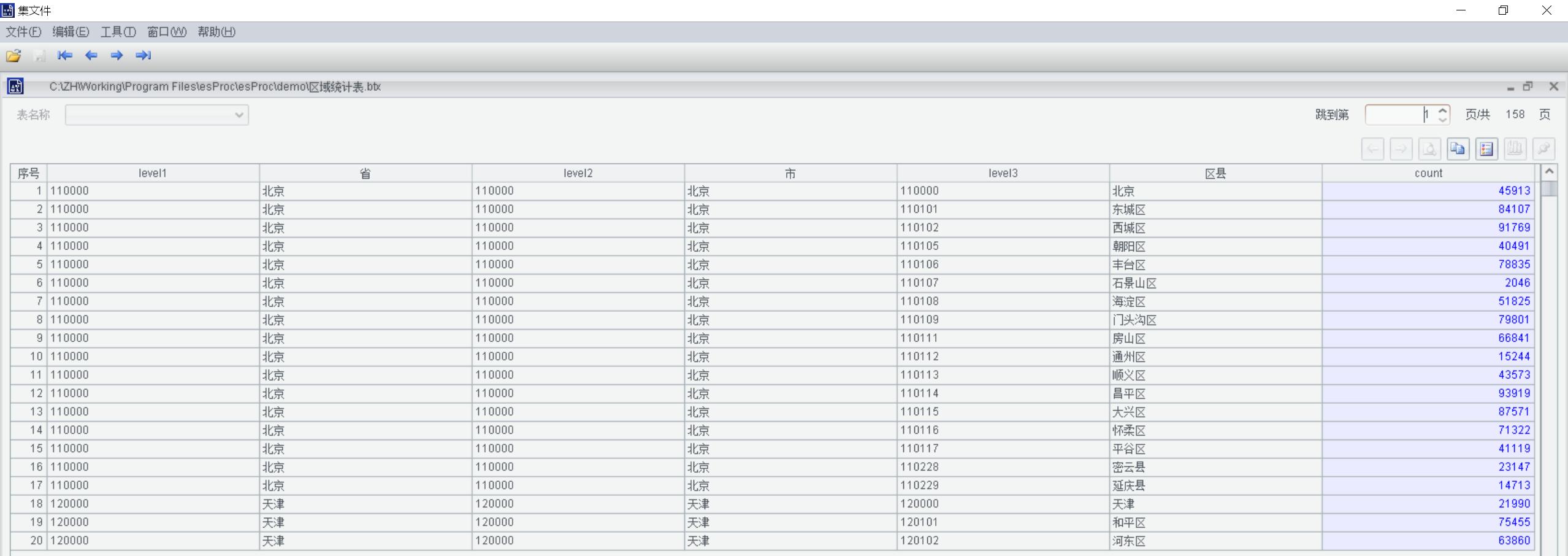
Task: Jump to the first page arrow
Action: 65,55
